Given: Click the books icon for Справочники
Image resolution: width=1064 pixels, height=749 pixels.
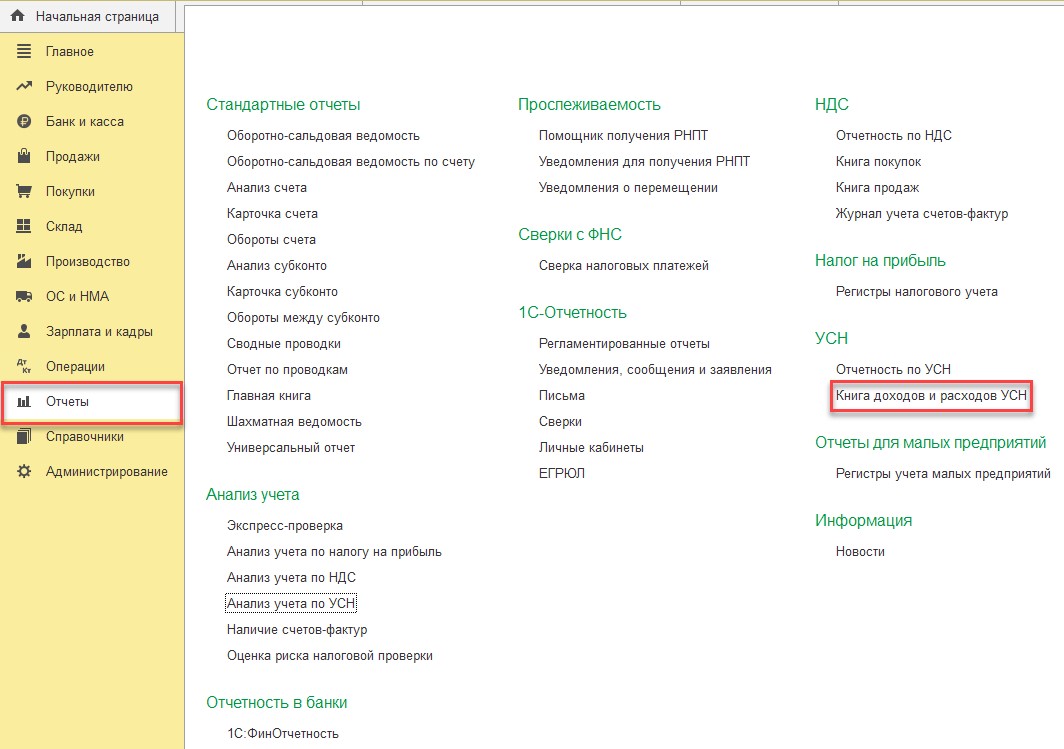Looking at the screenshot, I should pyautogui.click(x=24, y=436).
